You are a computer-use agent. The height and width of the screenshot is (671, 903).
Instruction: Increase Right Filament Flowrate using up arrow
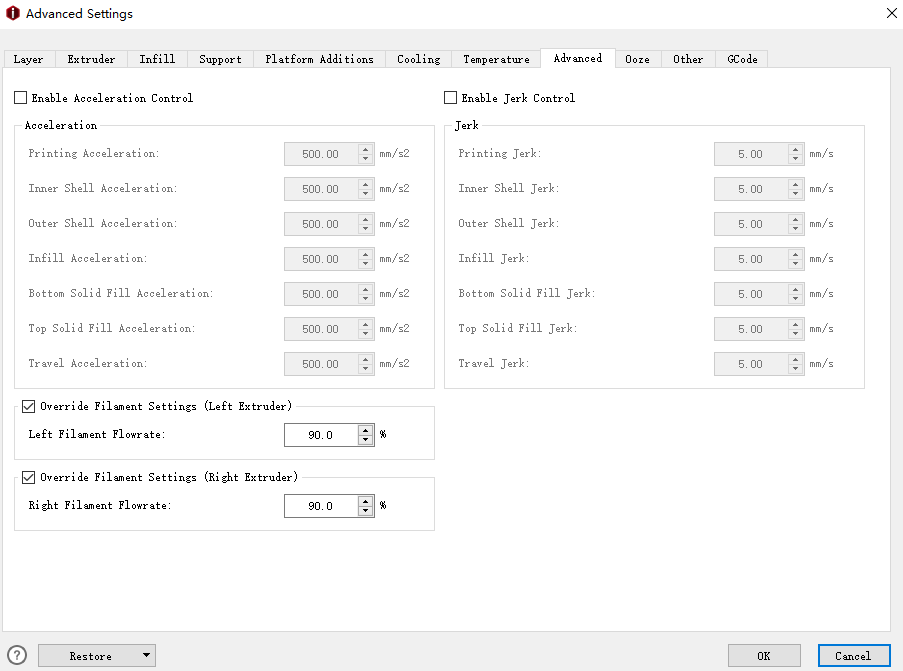pyautogui.click(x=366, y=501)
